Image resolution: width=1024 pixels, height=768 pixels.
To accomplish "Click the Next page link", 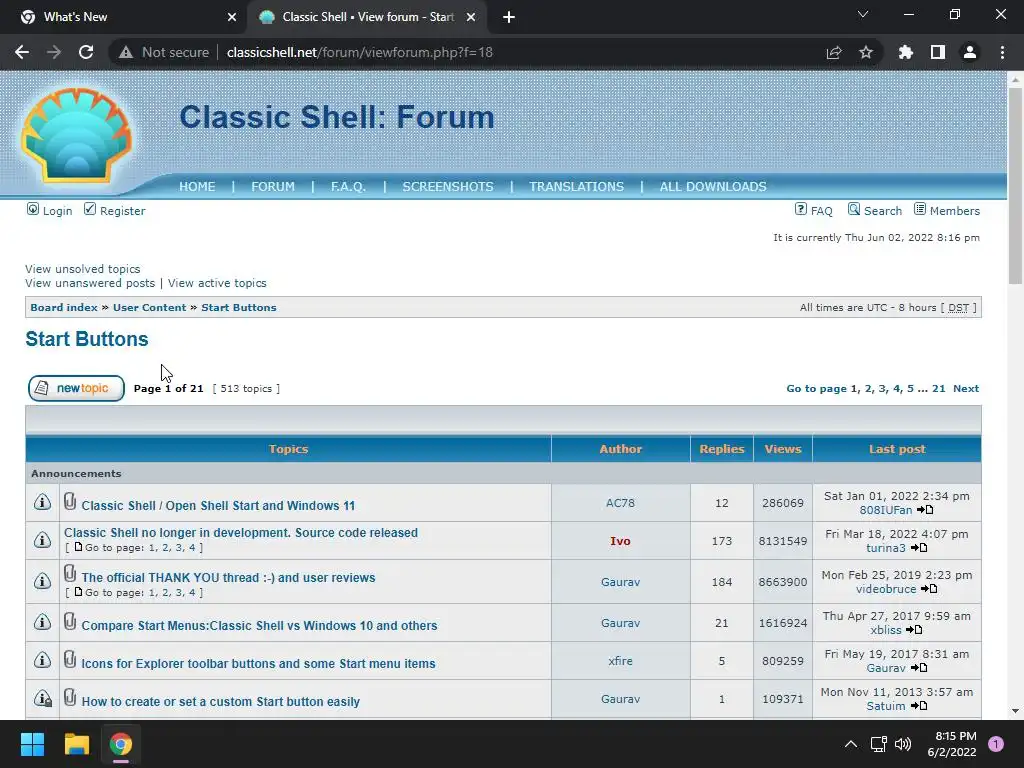I will pos(966,389).
